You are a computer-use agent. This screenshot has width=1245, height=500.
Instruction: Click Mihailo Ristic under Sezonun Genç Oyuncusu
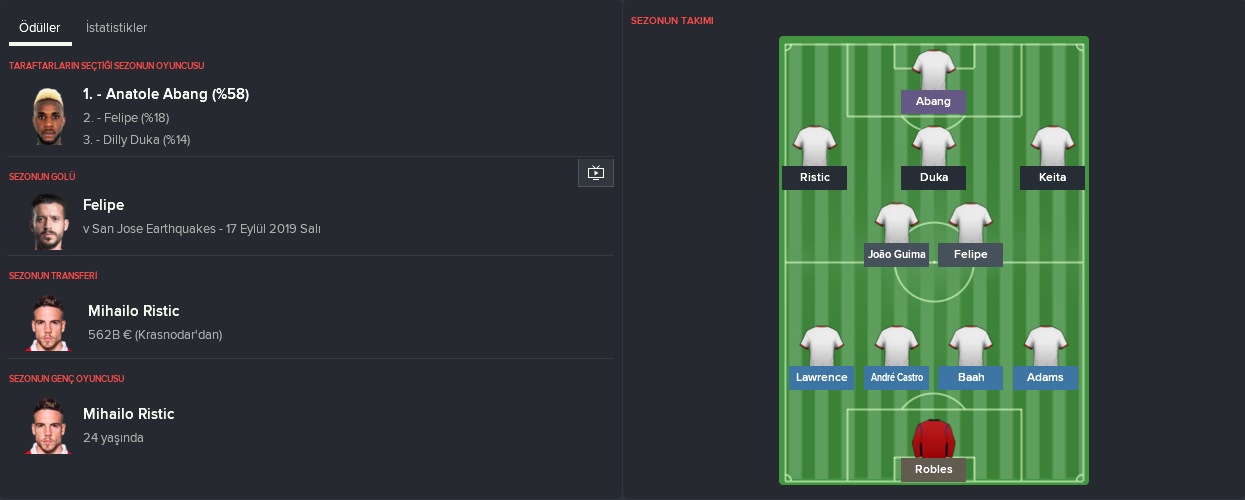coord(129,414)
